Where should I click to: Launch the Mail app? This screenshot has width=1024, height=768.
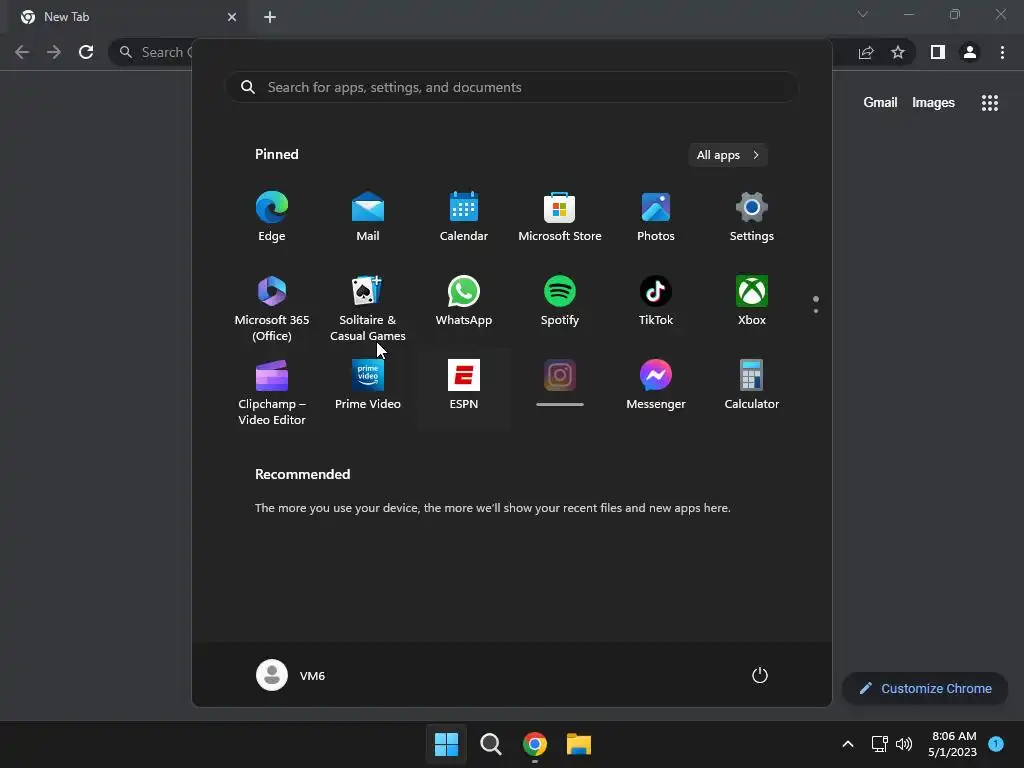pyautogui.click(x=368, y=217)
